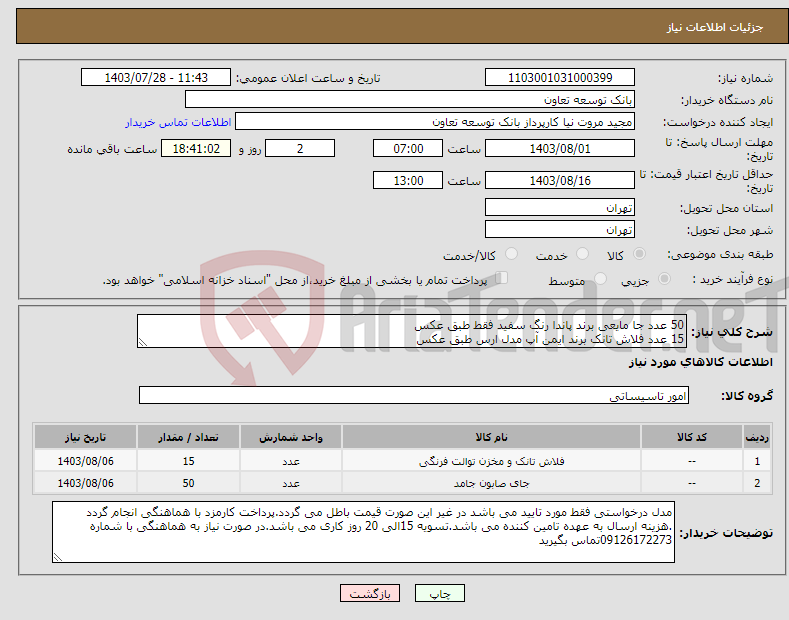Click the price validity date 1403/08/16
789x620 pixels.
coord(560,180)
